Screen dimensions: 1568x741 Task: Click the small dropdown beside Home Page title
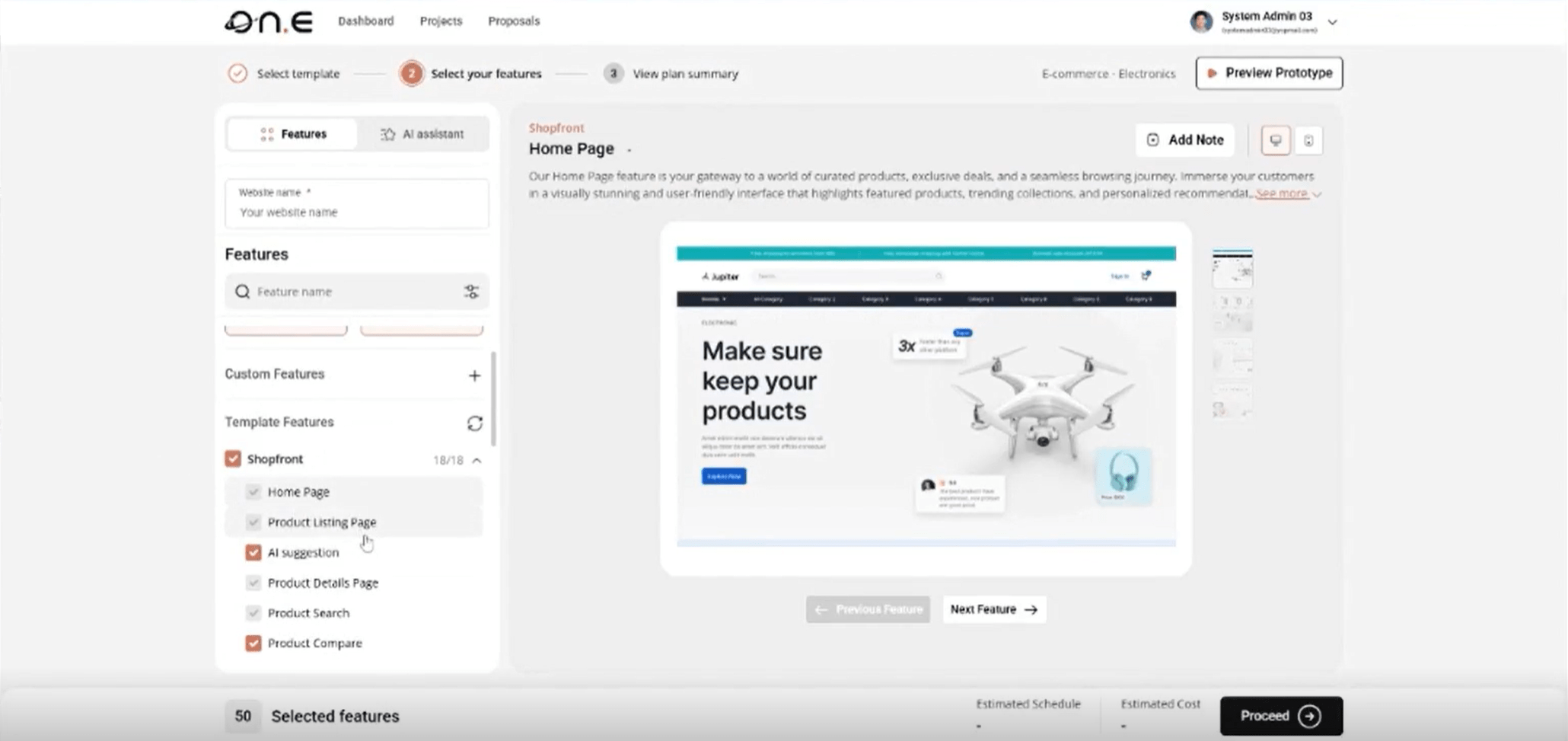pyautogui.click(x=629, y=150)
